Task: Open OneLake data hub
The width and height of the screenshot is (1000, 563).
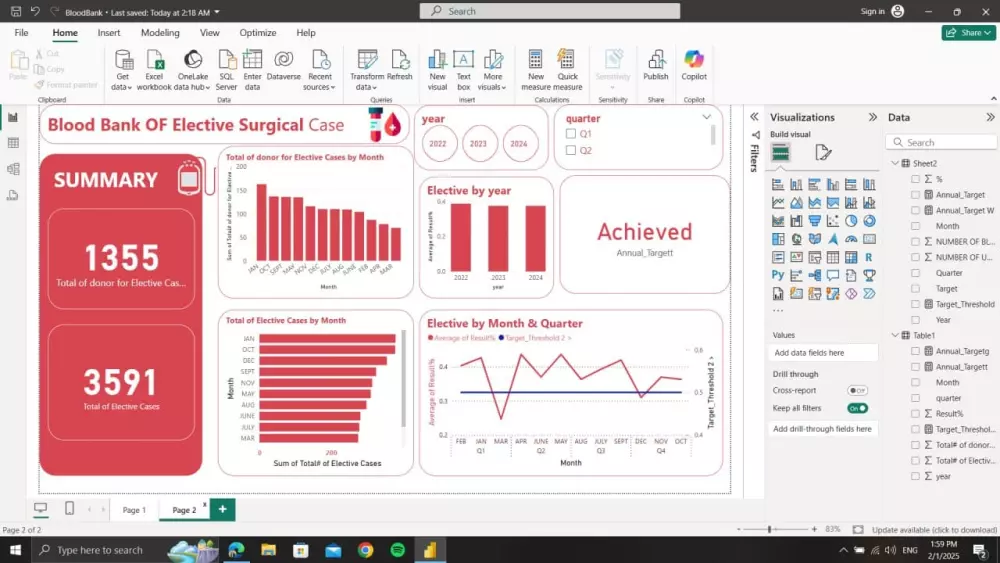Action: (193, 69)
